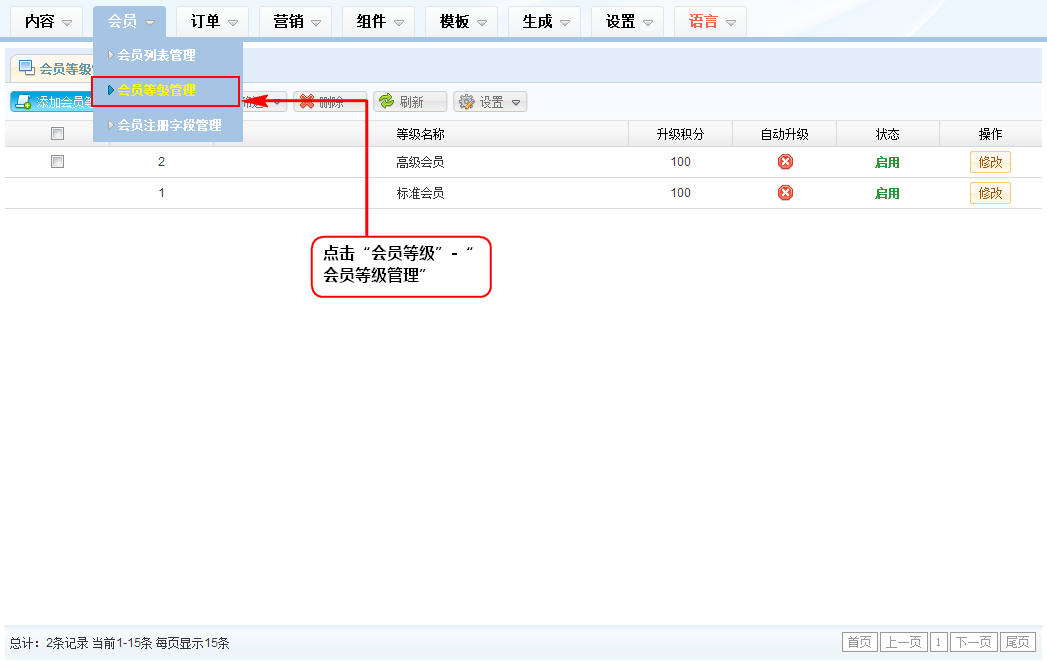The width and height of the screenshot is (1047, 662).
Task: Click auto-upgrade red X icon for 高级会员
Action: point(785,162)
